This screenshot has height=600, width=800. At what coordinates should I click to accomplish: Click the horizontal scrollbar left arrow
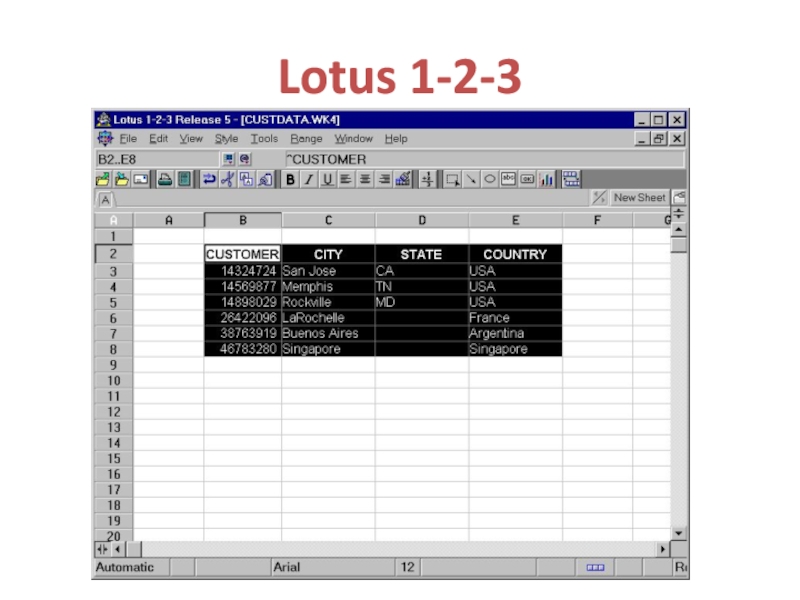point(118,549)
